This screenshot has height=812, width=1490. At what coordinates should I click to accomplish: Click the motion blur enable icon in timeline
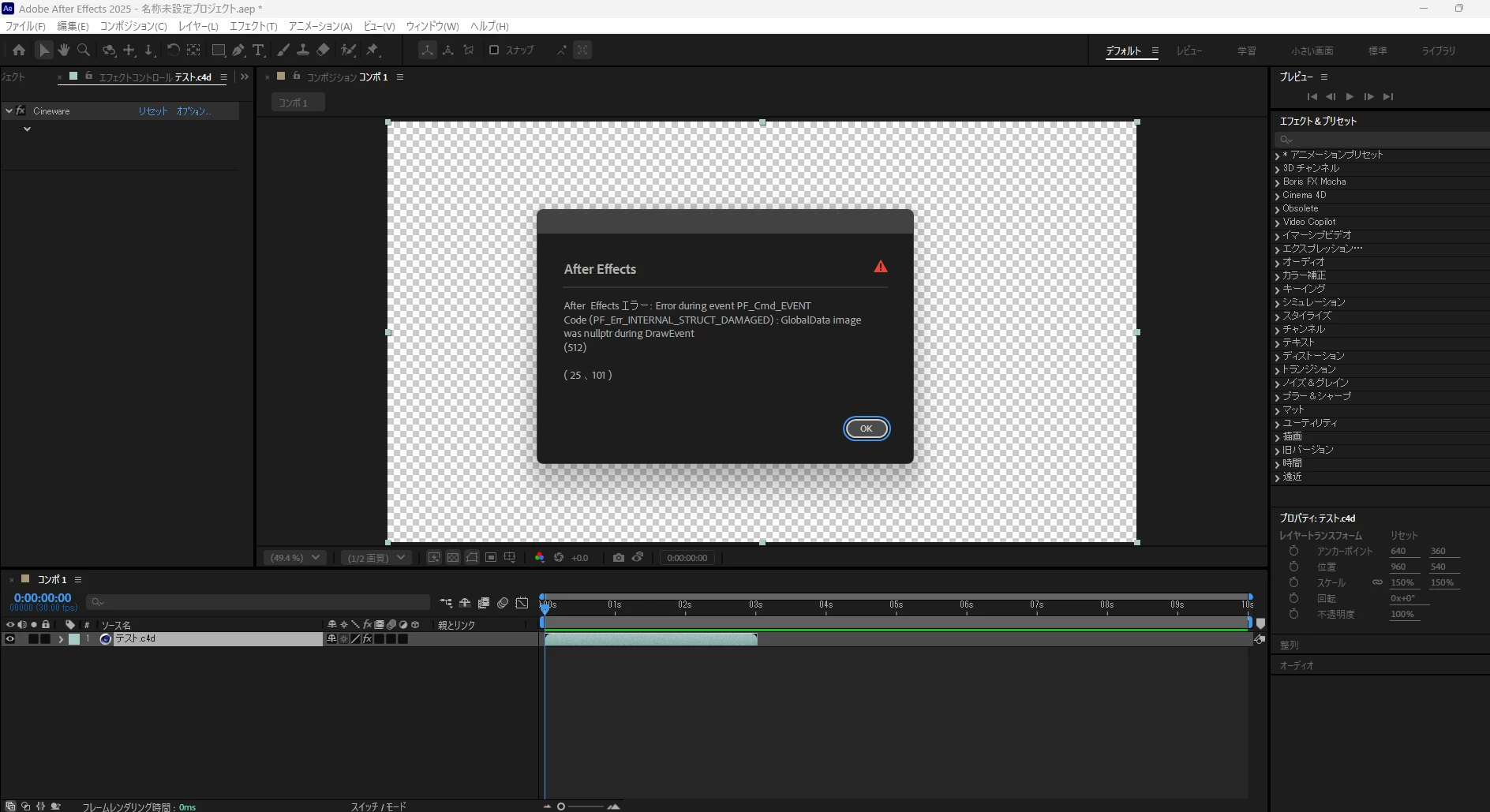[503, 603]
